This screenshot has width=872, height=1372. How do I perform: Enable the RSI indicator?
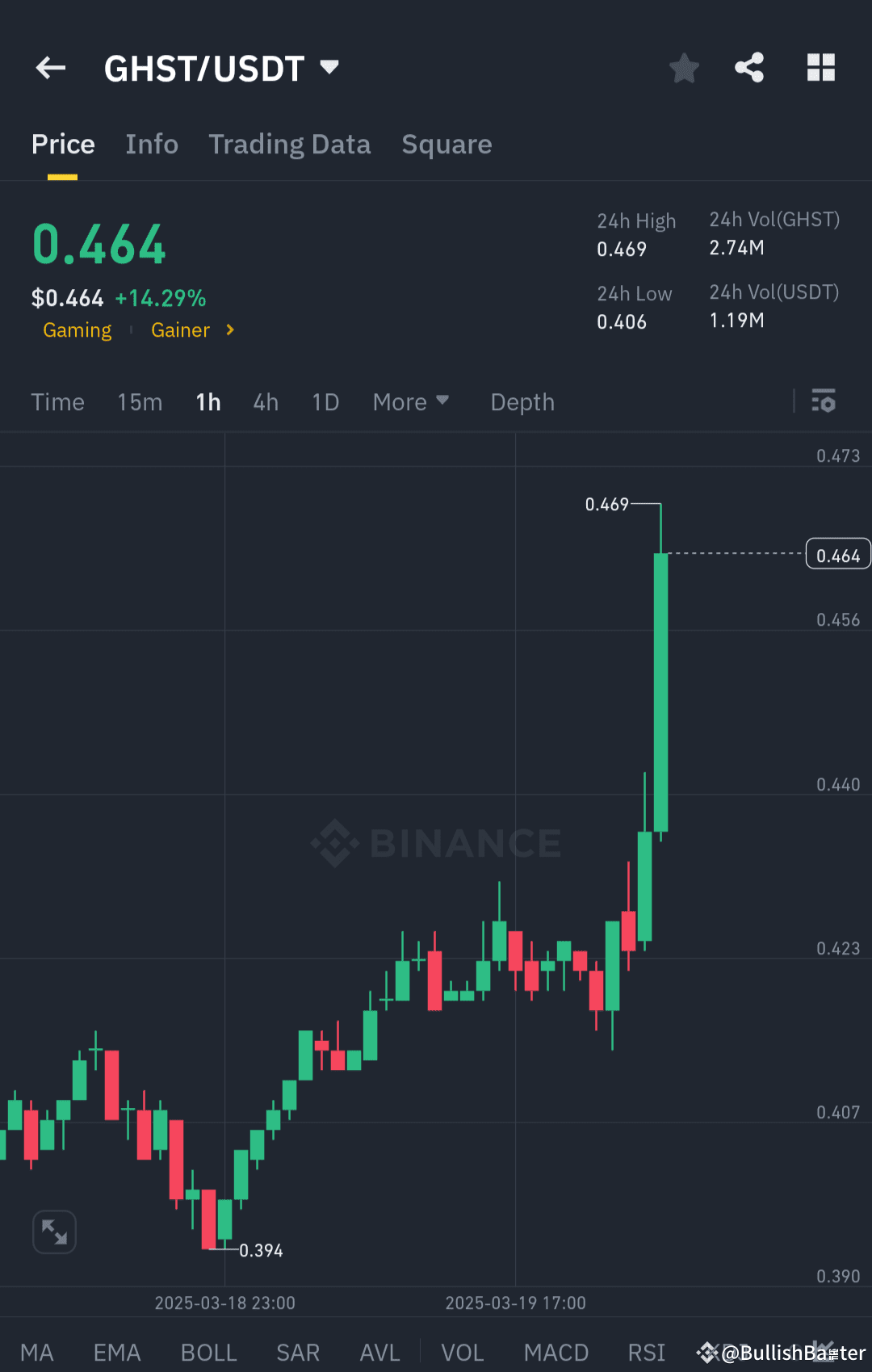pos(646,1352)
